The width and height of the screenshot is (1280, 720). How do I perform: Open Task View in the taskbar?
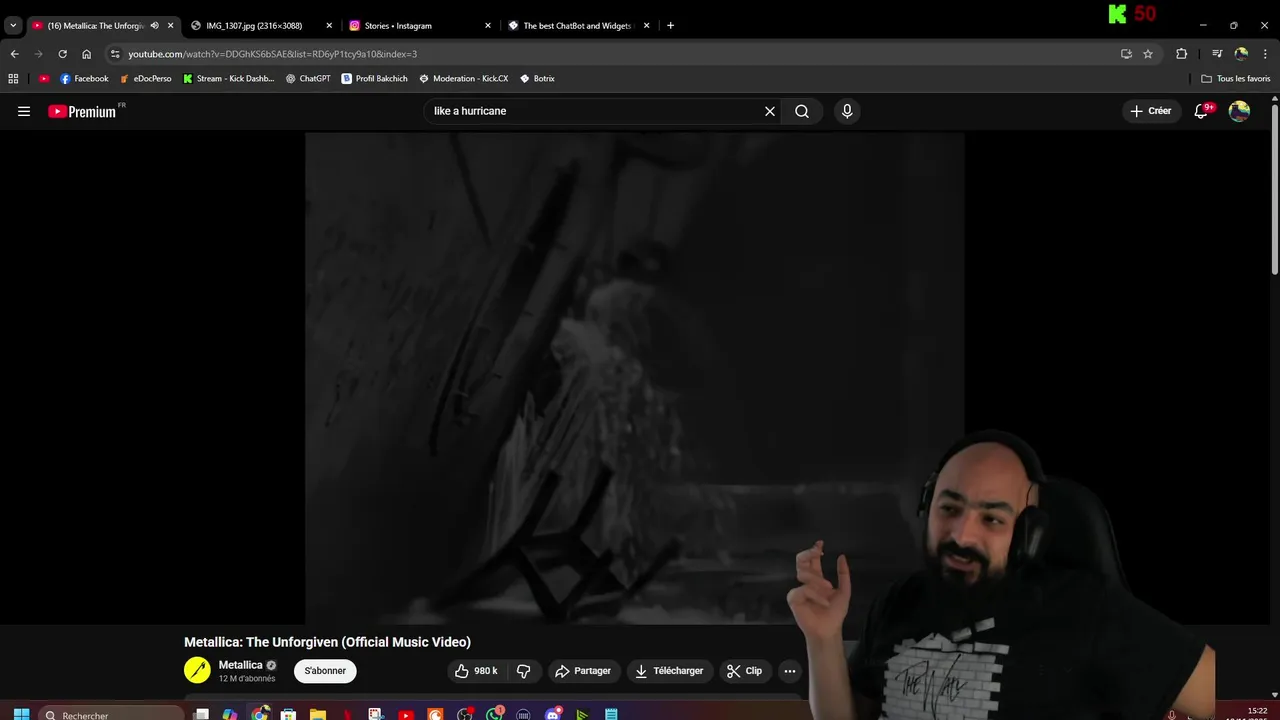pos(201,714)
